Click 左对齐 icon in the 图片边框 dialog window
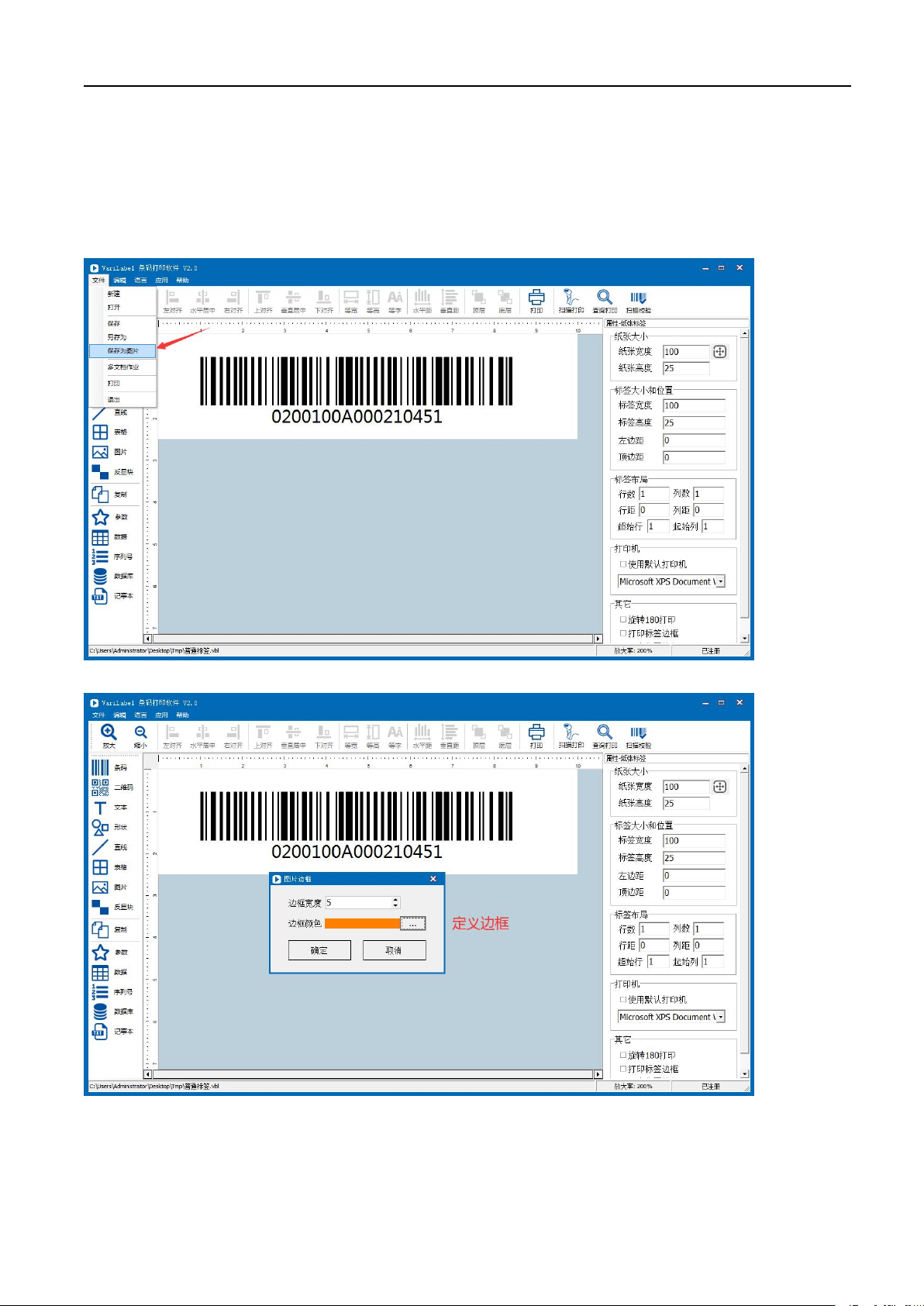The width and height of the screenshot is (924, 1306). (x=172, y=732)
